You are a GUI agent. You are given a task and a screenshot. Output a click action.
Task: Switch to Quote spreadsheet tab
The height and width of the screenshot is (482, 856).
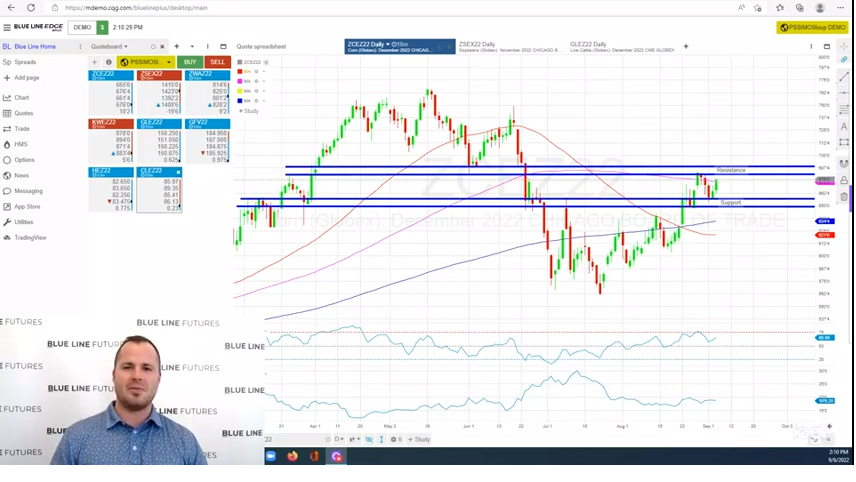tap(261, 46)
